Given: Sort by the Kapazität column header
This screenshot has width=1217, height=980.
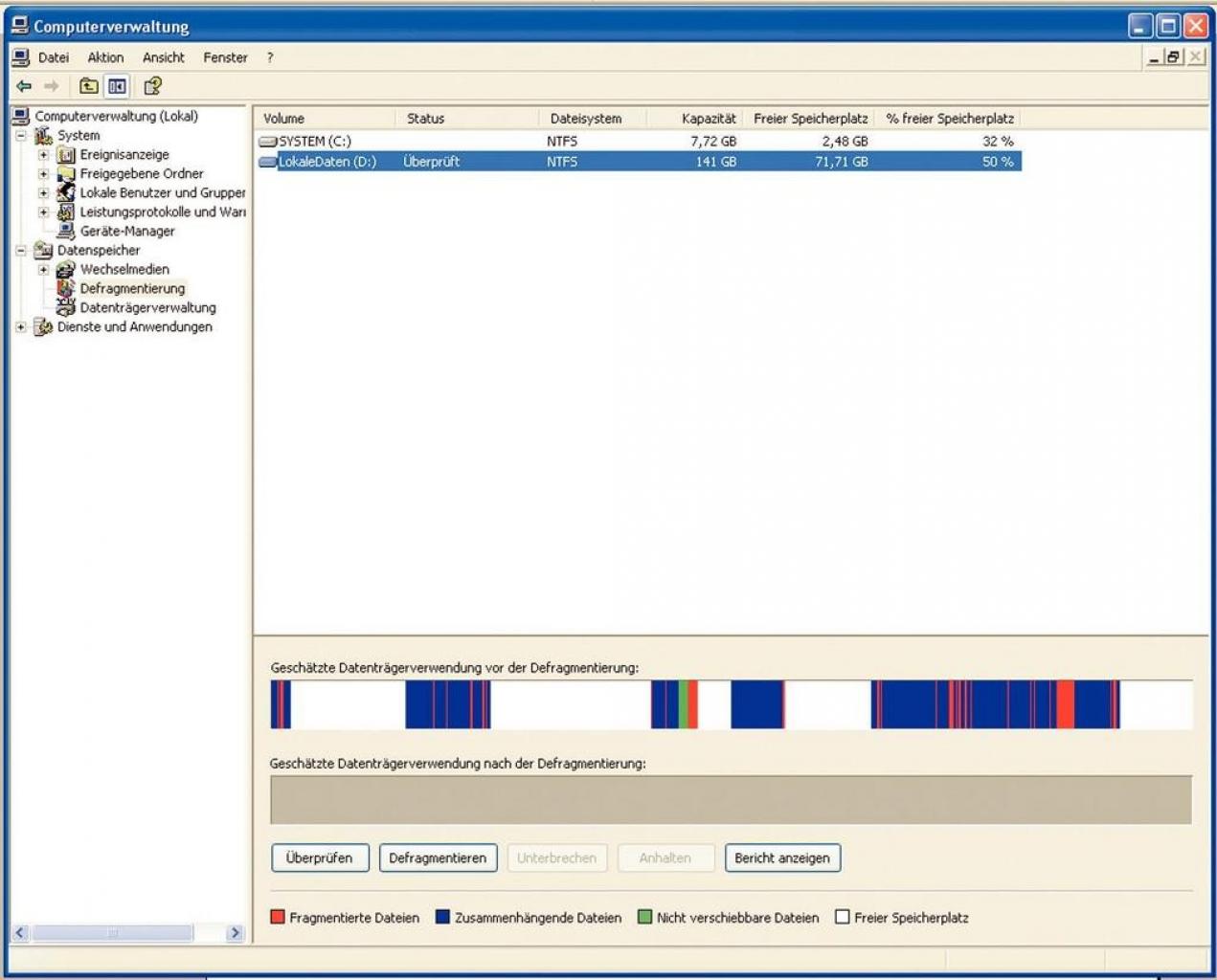Looking at the screenshot, I should [x=695, y=119].
